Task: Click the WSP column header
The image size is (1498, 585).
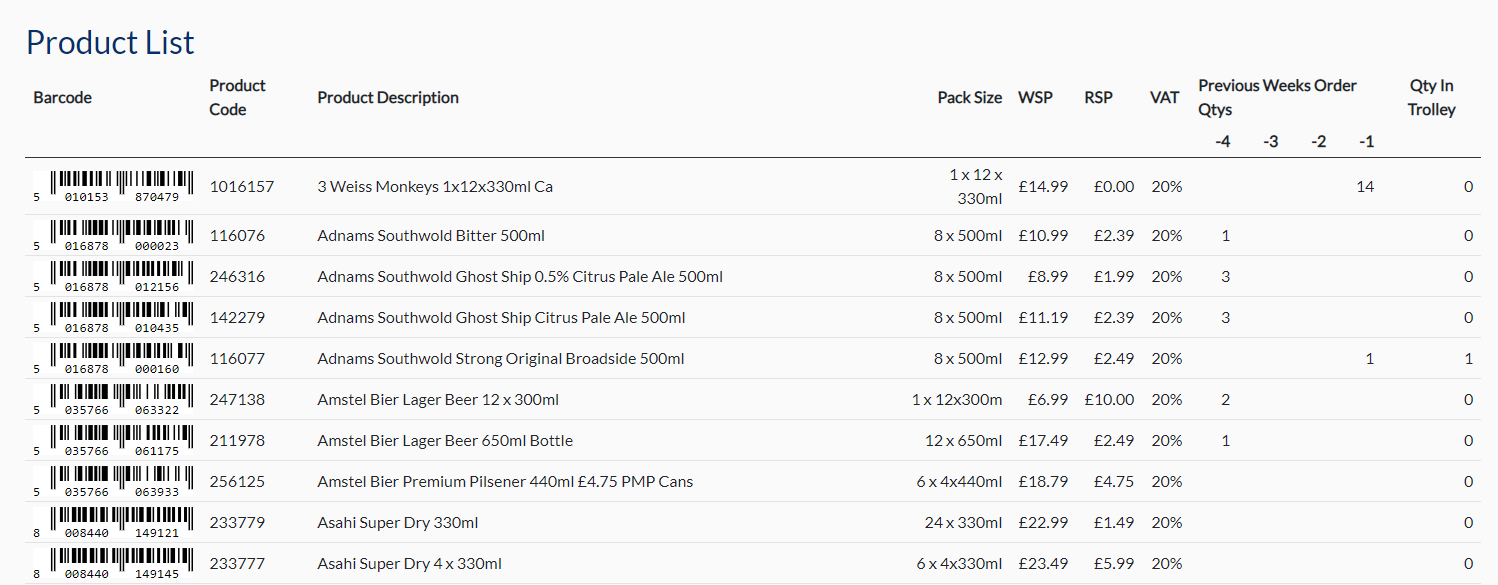Action: click(1035, 97)
